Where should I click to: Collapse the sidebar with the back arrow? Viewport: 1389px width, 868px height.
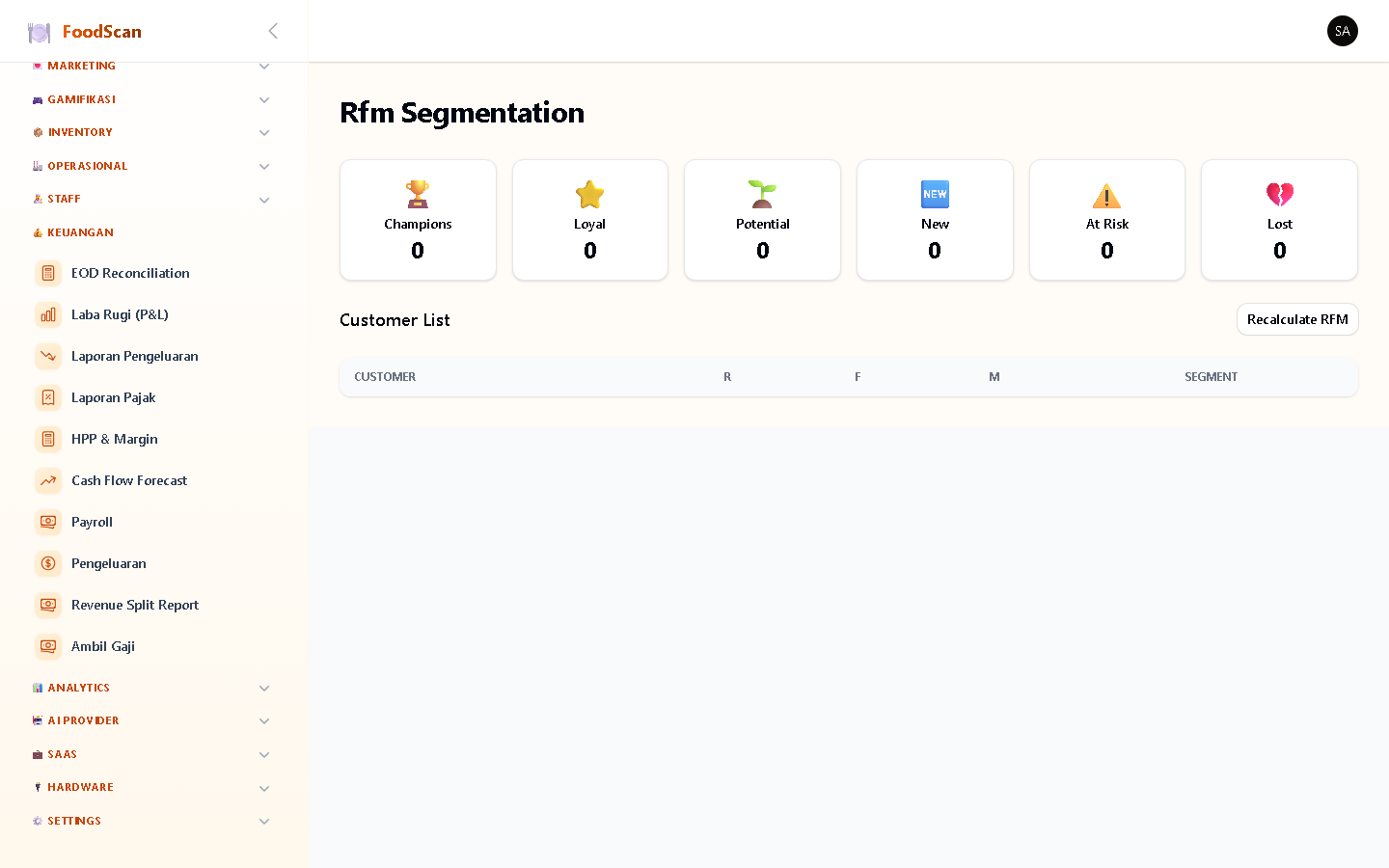273,31
